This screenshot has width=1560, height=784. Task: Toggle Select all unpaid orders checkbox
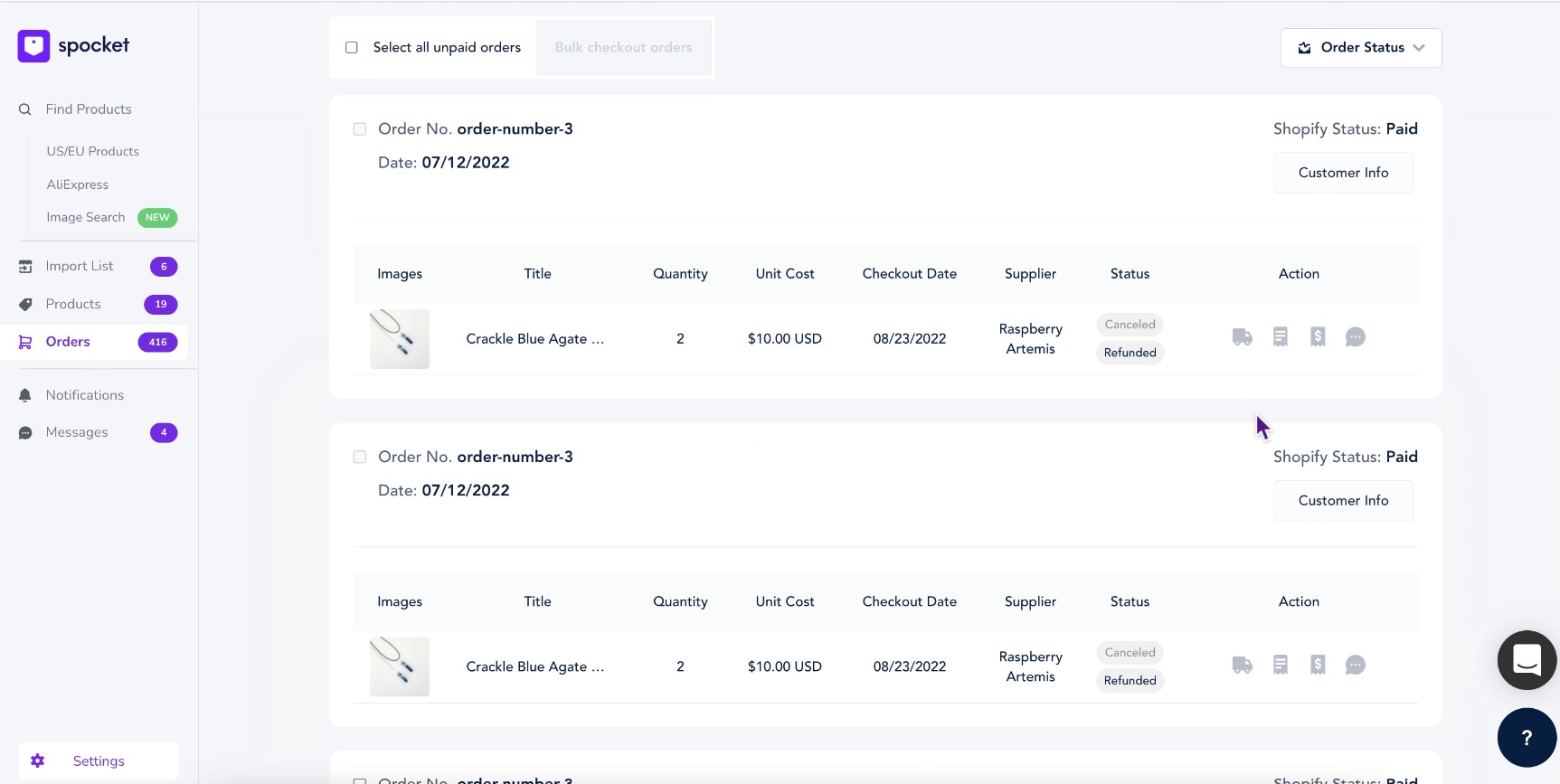pyautogui.click(x=352, y=48)
